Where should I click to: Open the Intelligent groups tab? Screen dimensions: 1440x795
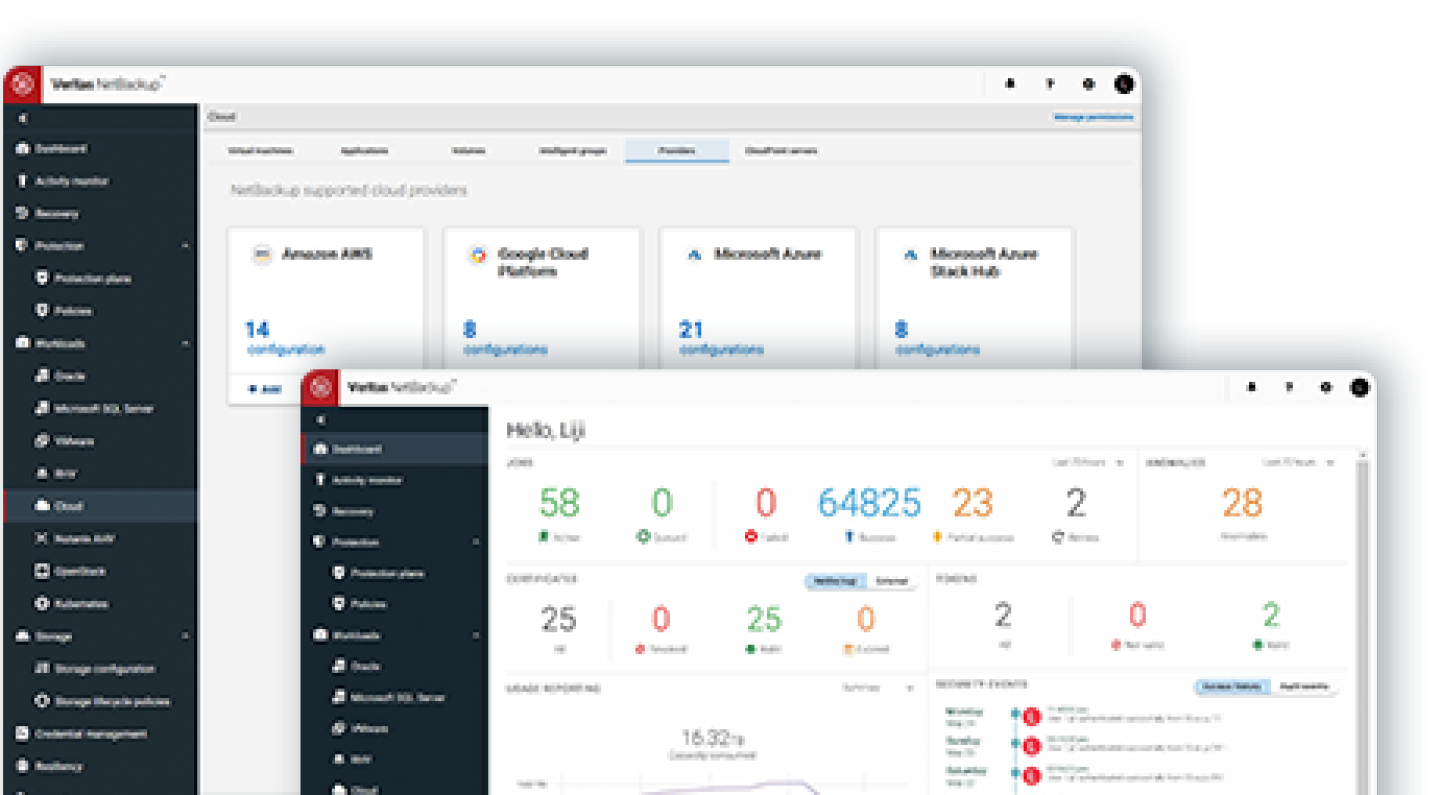(573, 151)
